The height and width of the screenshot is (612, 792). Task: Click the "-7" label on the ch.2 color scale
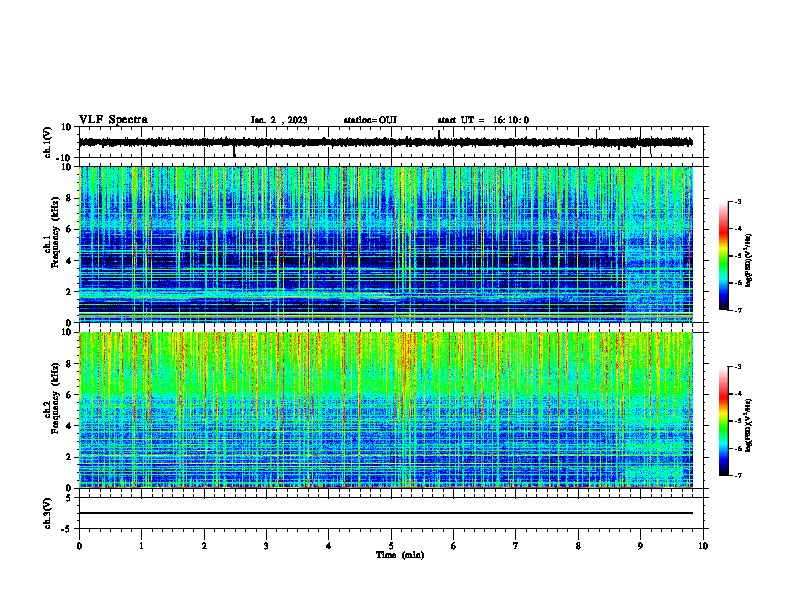pyautogui.click(x=737, y=475)
